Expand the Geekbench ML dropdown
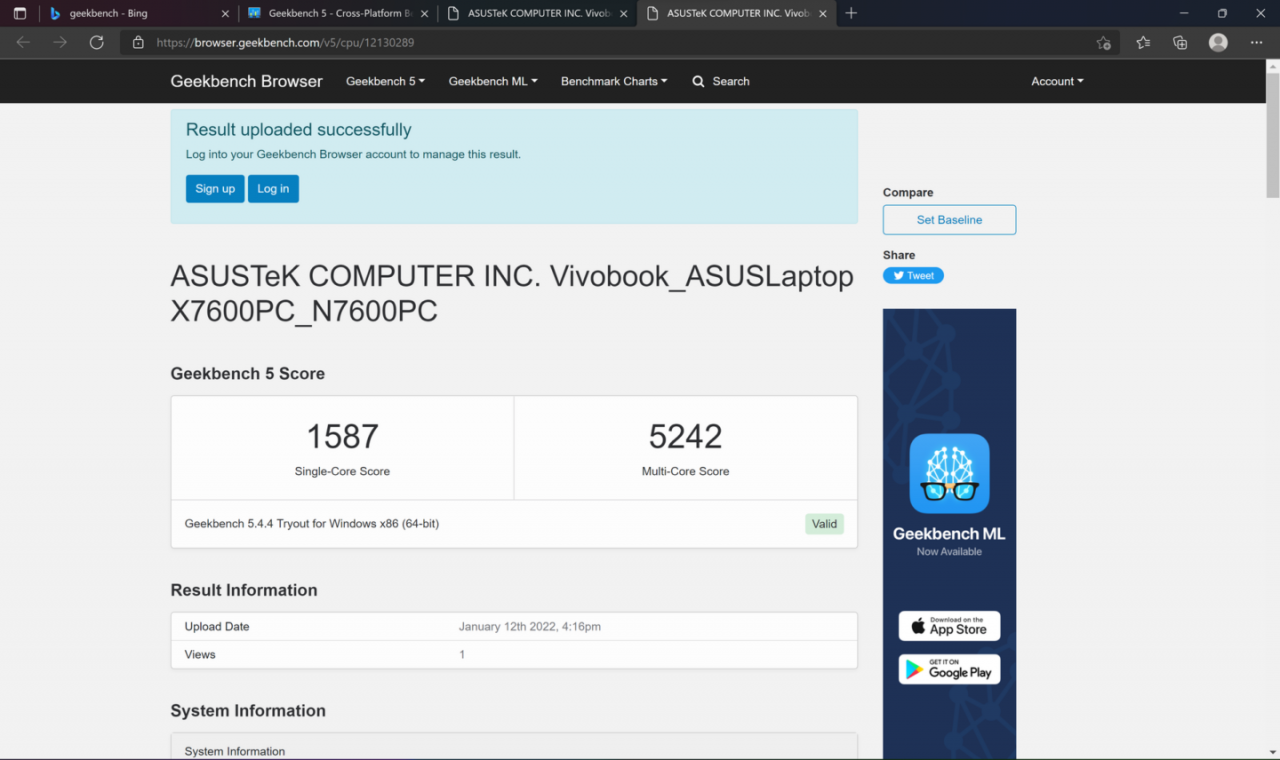1280x760 pixels. click(493, 81)
